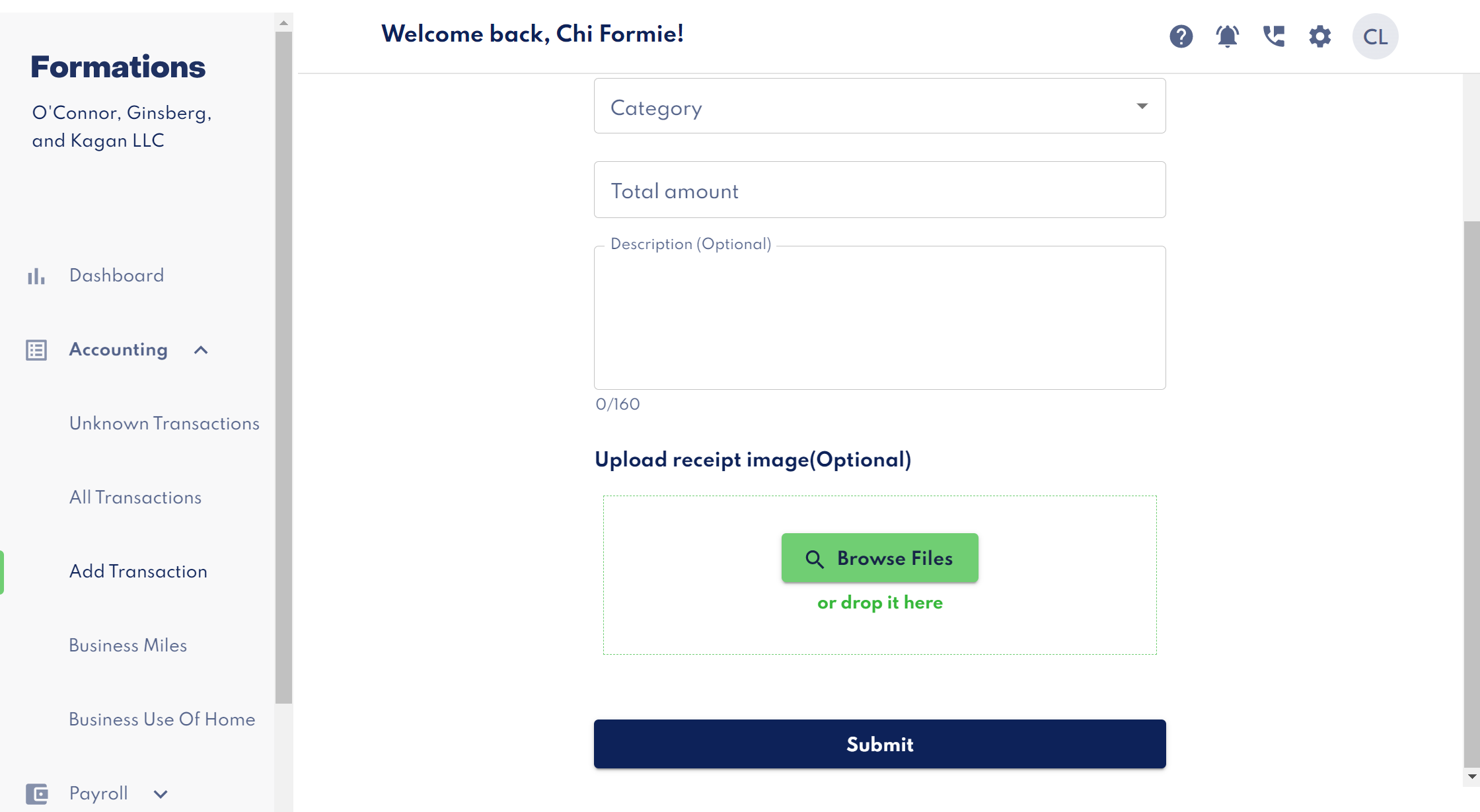This screenshot has height=812, width=1480.
Task: Expand the Payroll section
Action: (x=161, y=793)
